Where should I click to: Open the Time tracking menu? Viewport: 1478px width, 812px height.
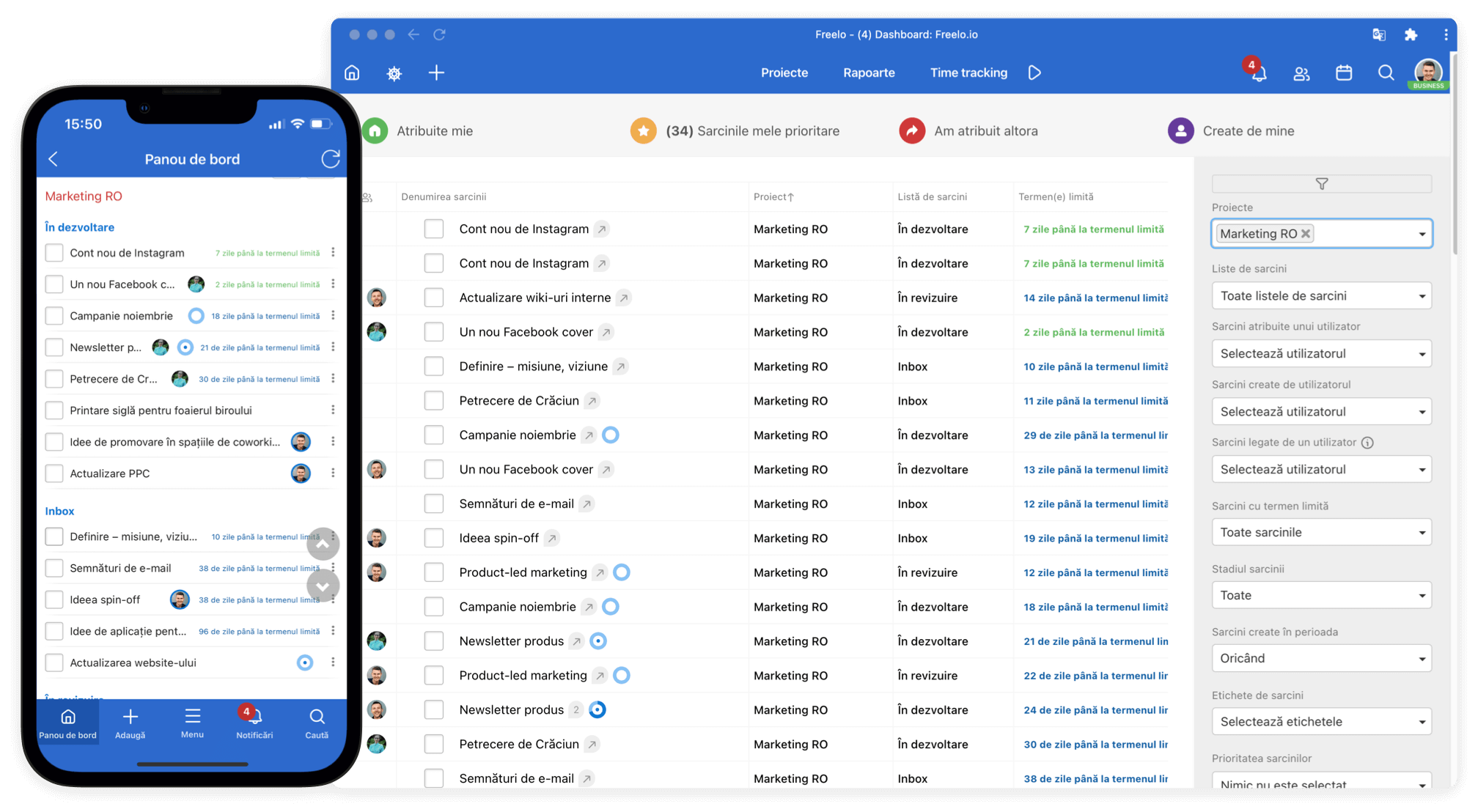pyautogui.click(x=968, y=73)
